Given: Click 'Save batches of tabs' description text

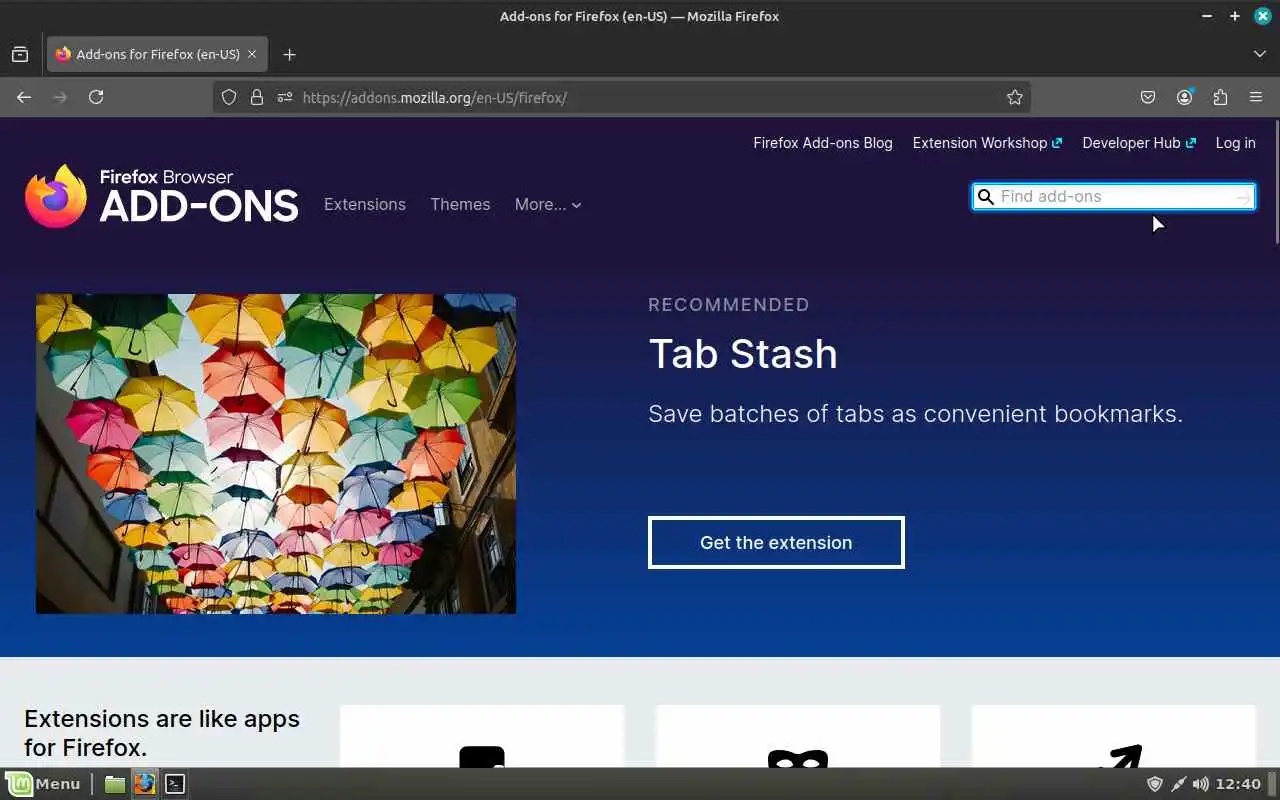Looking at the screenshot, I should point(916,414).
